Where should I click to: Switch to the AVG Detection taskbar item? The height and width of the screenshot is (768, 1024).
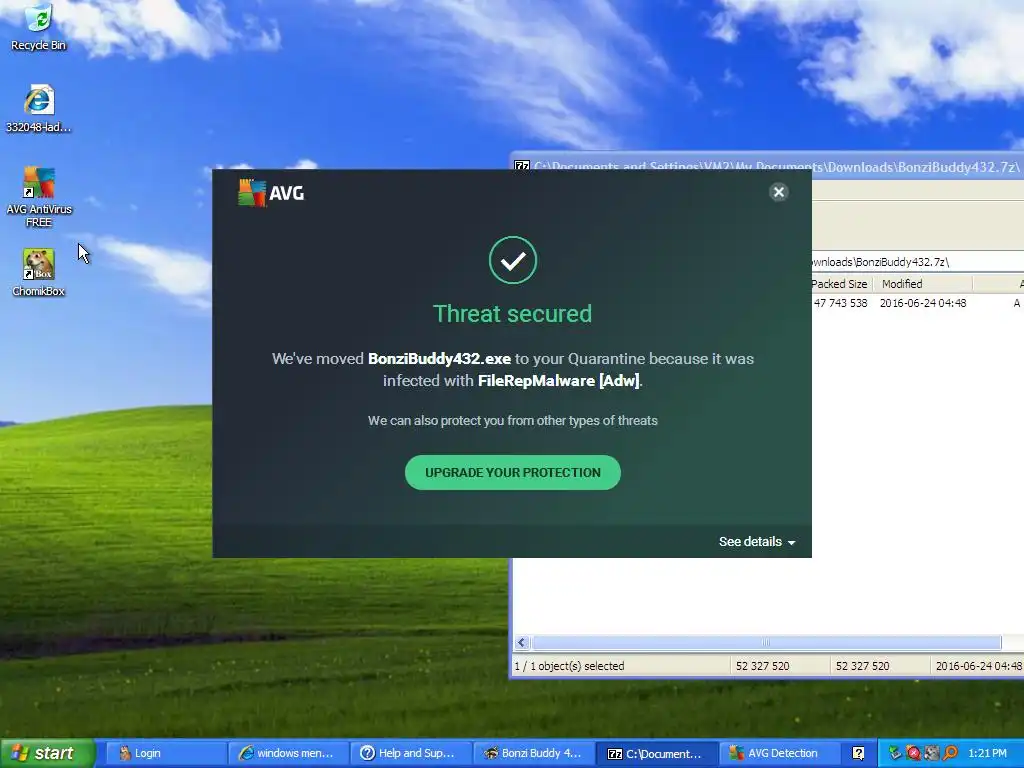[779, 753]
